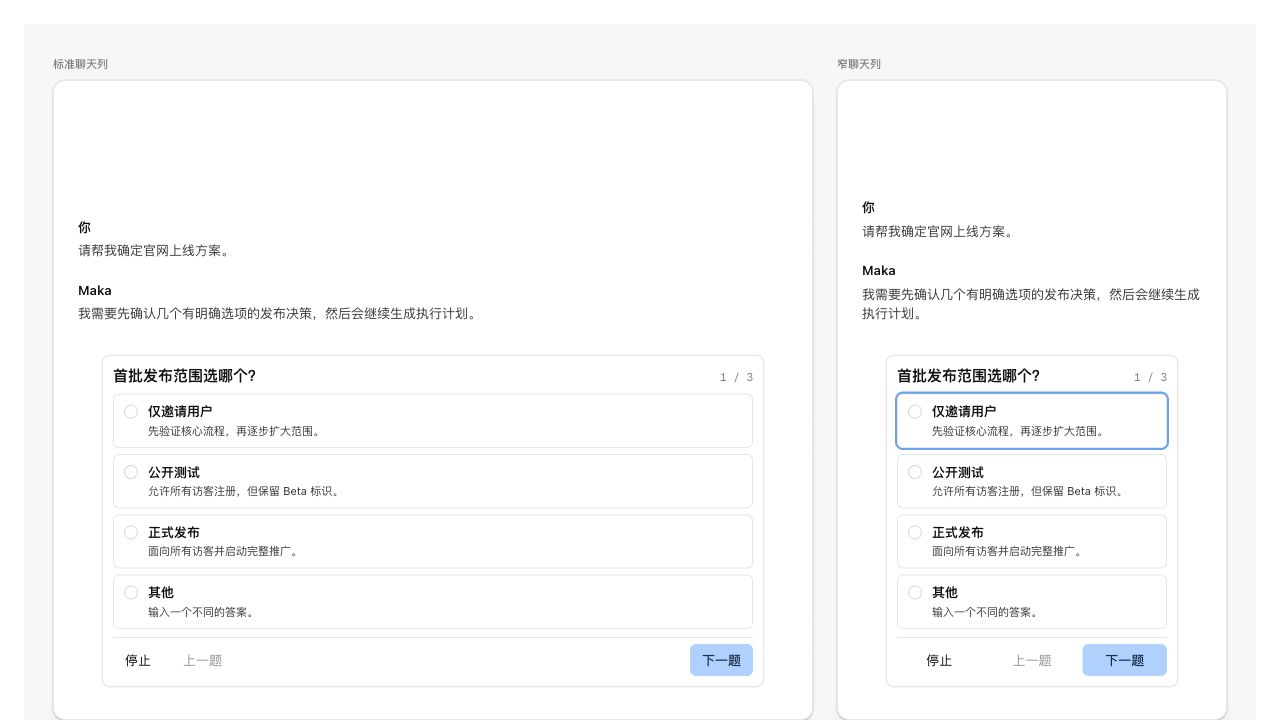This screenshot has width=1280, height=720.
Task: Click 先验证核心流程 description in standard column
Action: click(234, 431)
